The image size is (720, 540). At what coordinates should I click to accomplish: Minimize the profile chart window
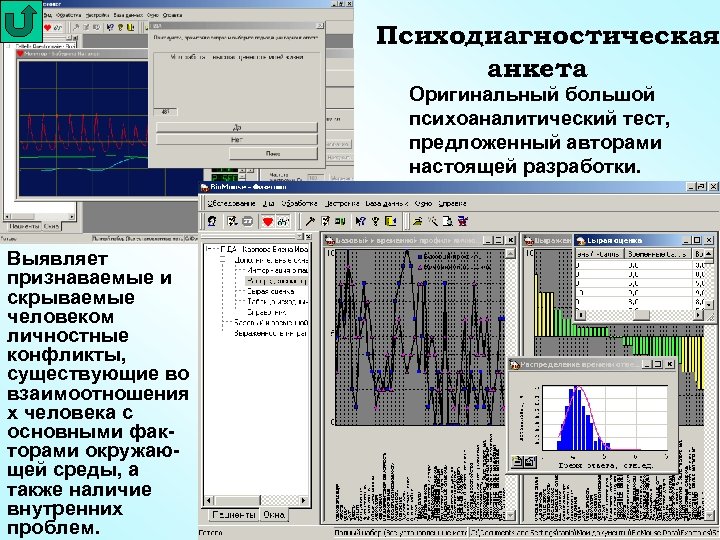click(488, 240)
